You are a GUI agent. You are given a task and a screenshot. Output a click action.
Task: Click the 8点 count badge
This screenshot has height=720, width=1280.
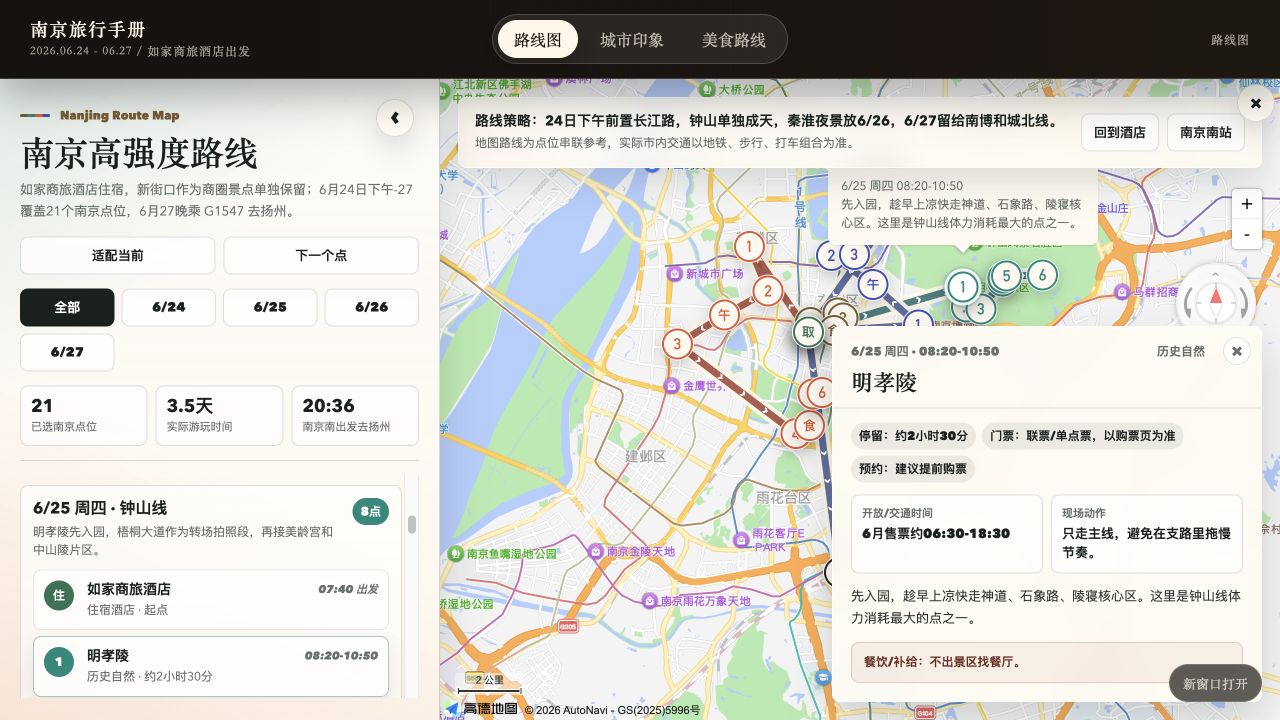pyautogui.click(x=370, y=511)
